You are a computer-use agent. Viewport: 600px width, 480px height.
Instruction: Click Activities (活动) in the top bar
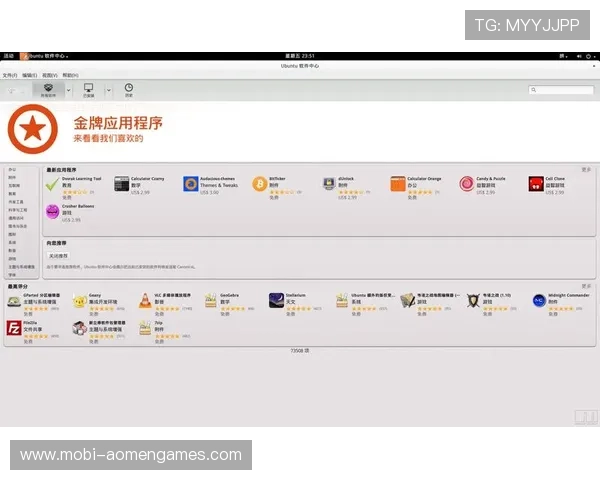coord(8,56)
